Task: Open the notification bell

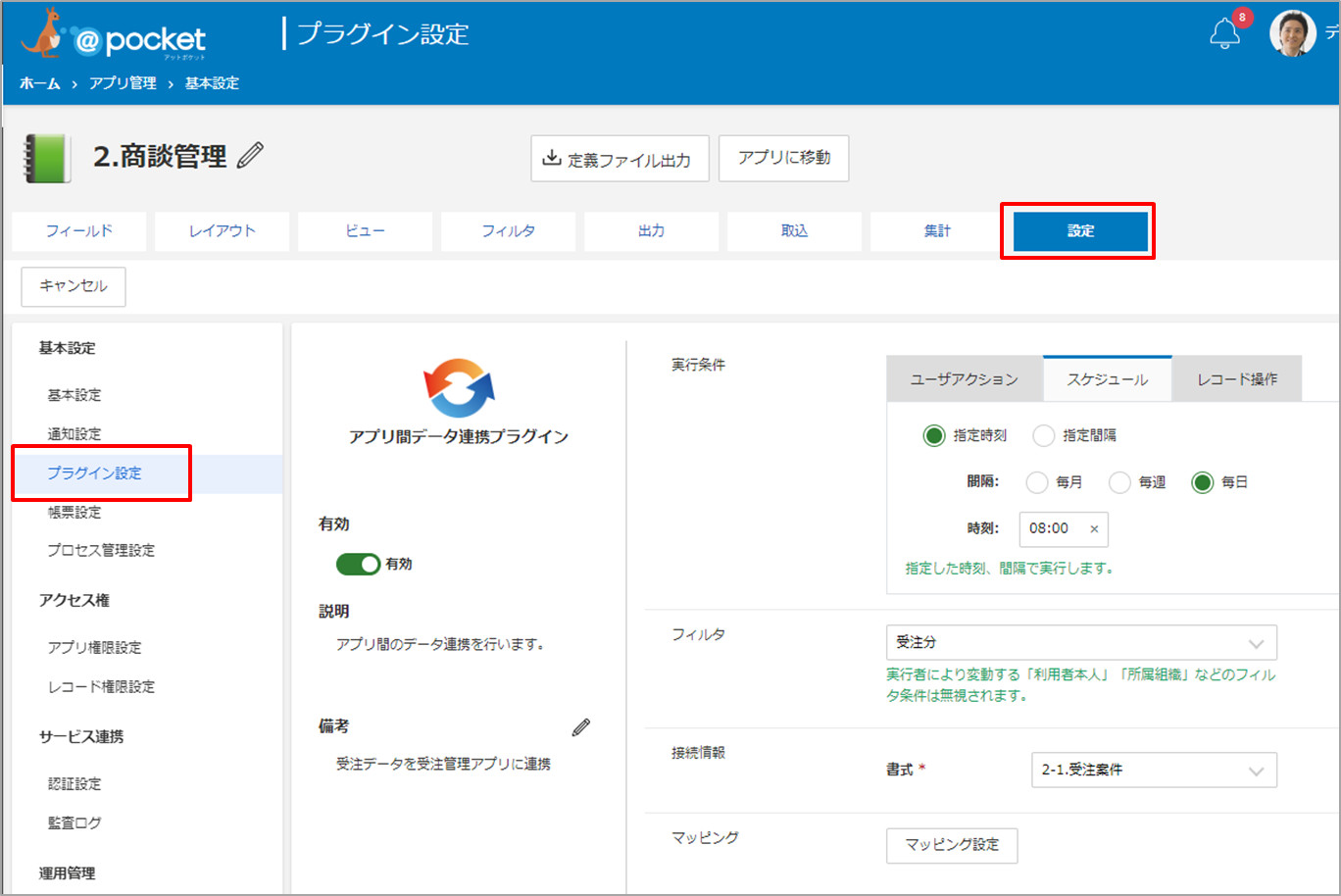Action: tap(1224, 34)
